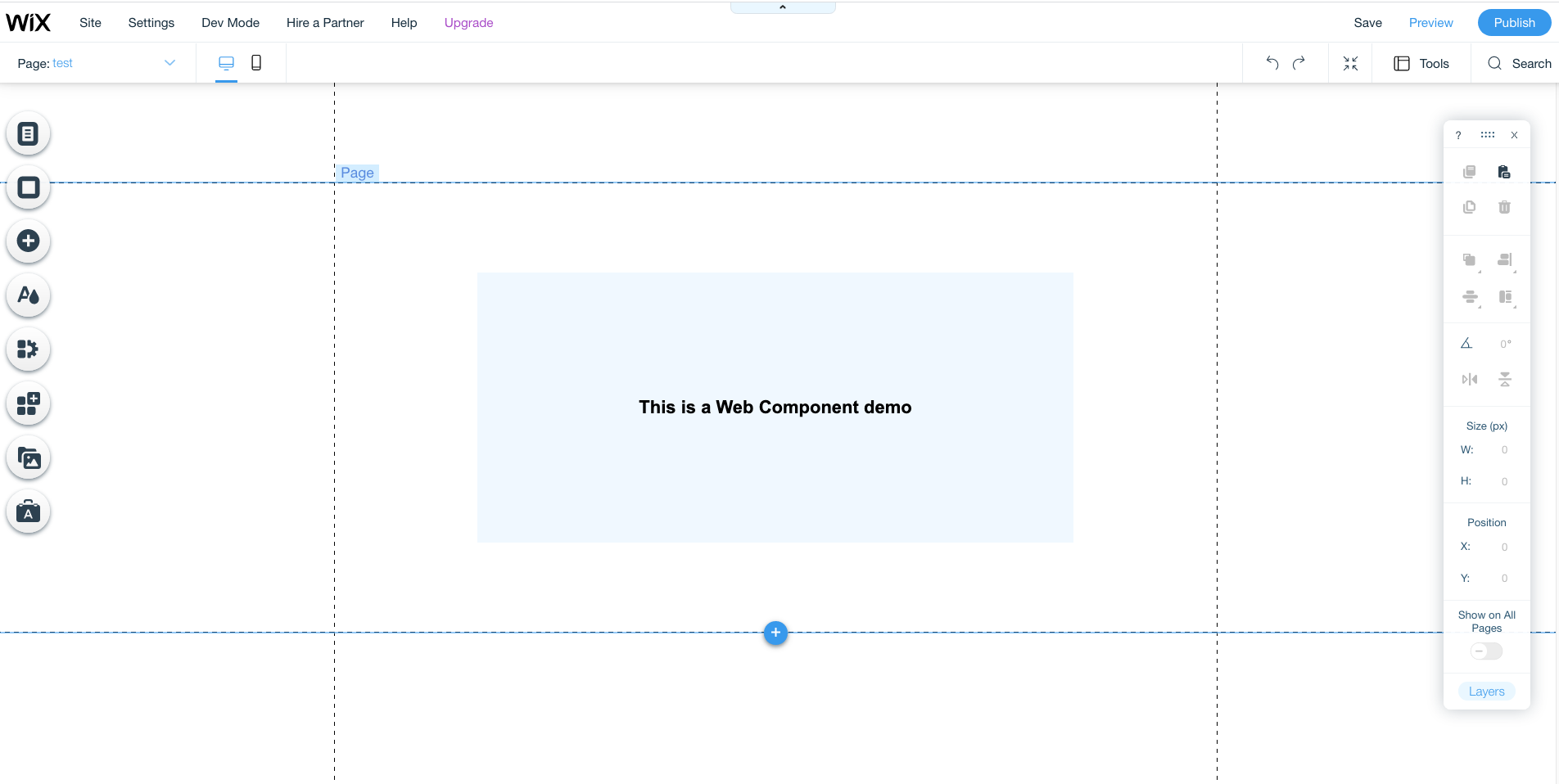The width and height of the screenshot is (1559, 784).
Task: Click the Page label tag
Action: (x=358, y=173)
